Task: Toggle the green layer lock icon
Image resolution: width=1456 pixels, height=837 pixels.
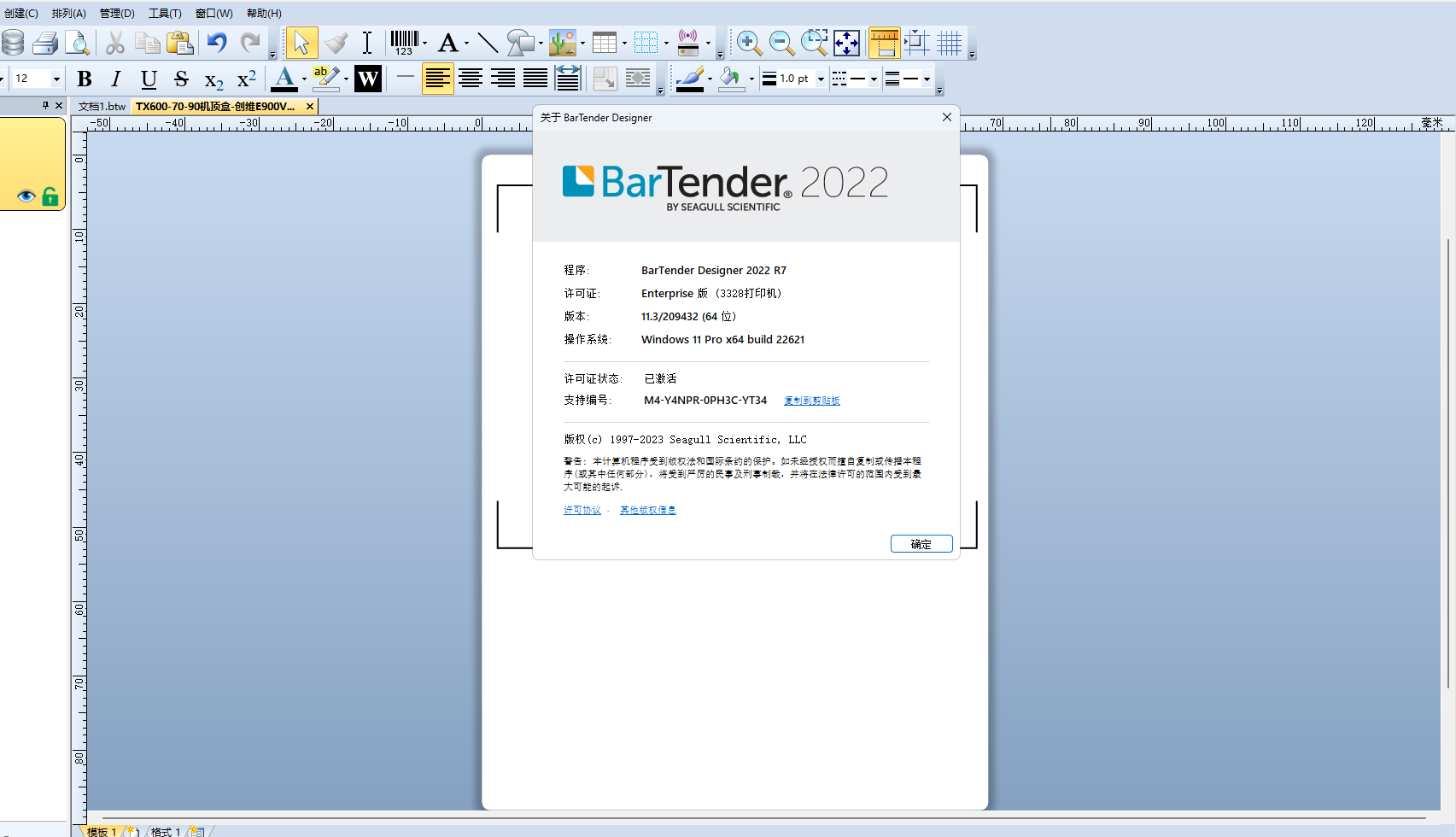Action: coord(50,196)
